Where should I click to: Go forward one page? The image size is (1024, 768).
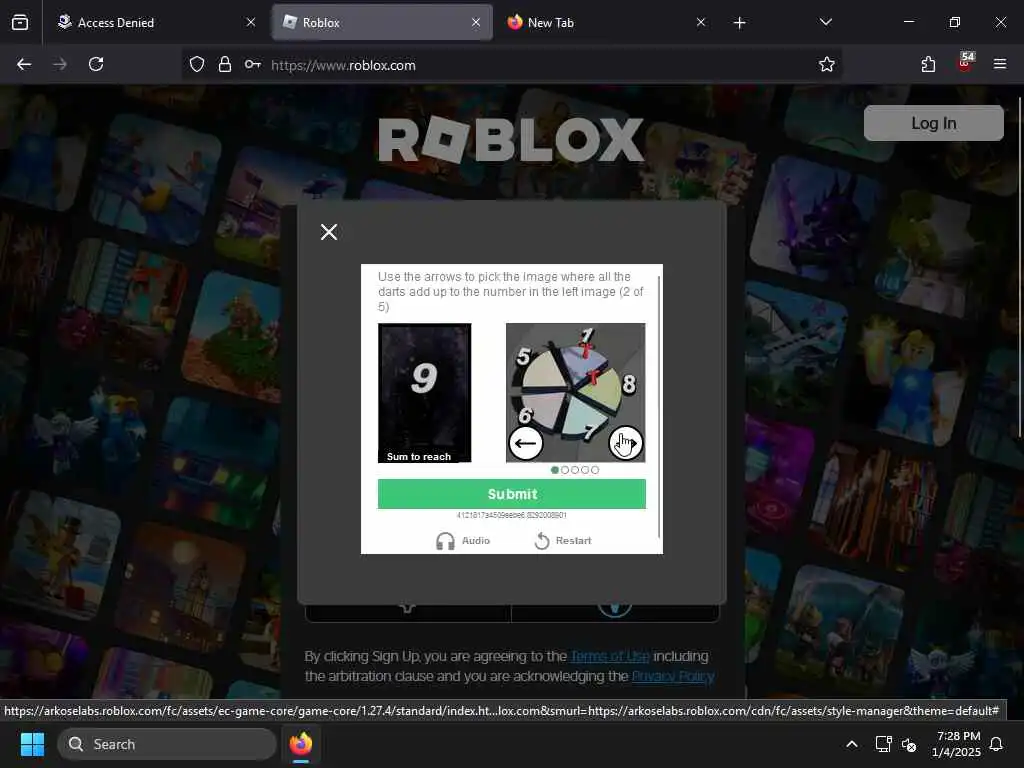[x=60, y=64]
